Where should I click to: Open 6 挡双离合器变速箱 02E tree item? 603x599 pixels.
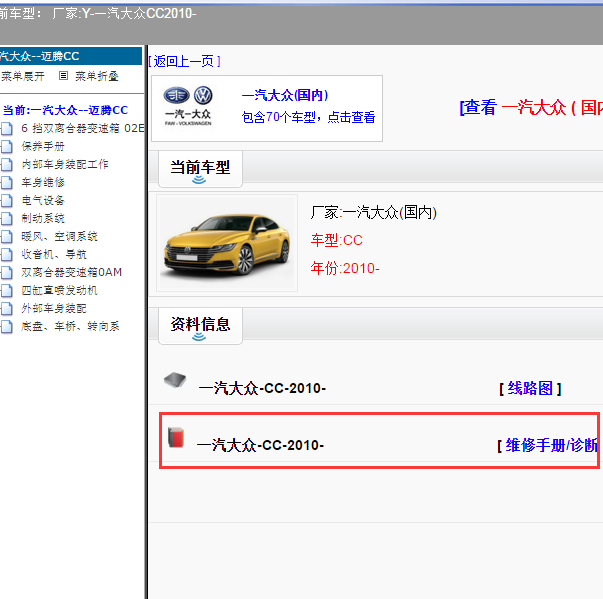[x=82, y=128]
